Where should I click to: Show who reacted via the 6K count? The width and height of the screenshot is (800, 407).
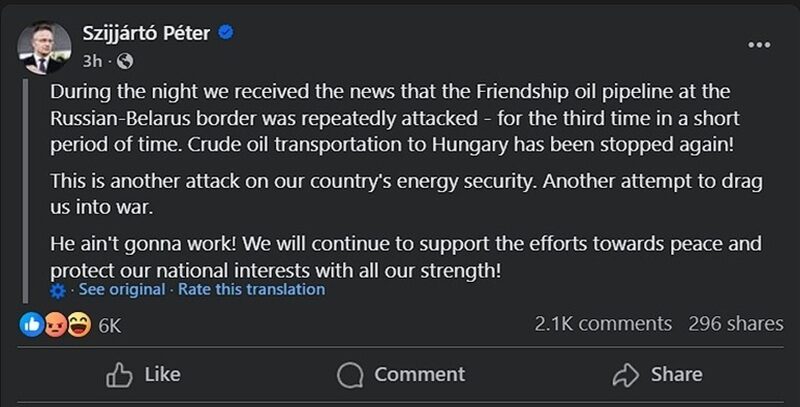(110, 325)
